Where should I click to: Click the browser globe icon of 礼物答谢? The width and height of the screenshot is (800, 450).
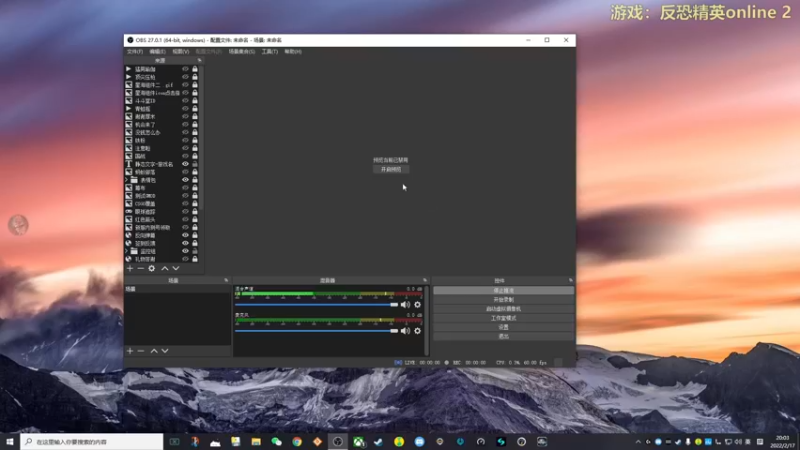pos(129,259)
